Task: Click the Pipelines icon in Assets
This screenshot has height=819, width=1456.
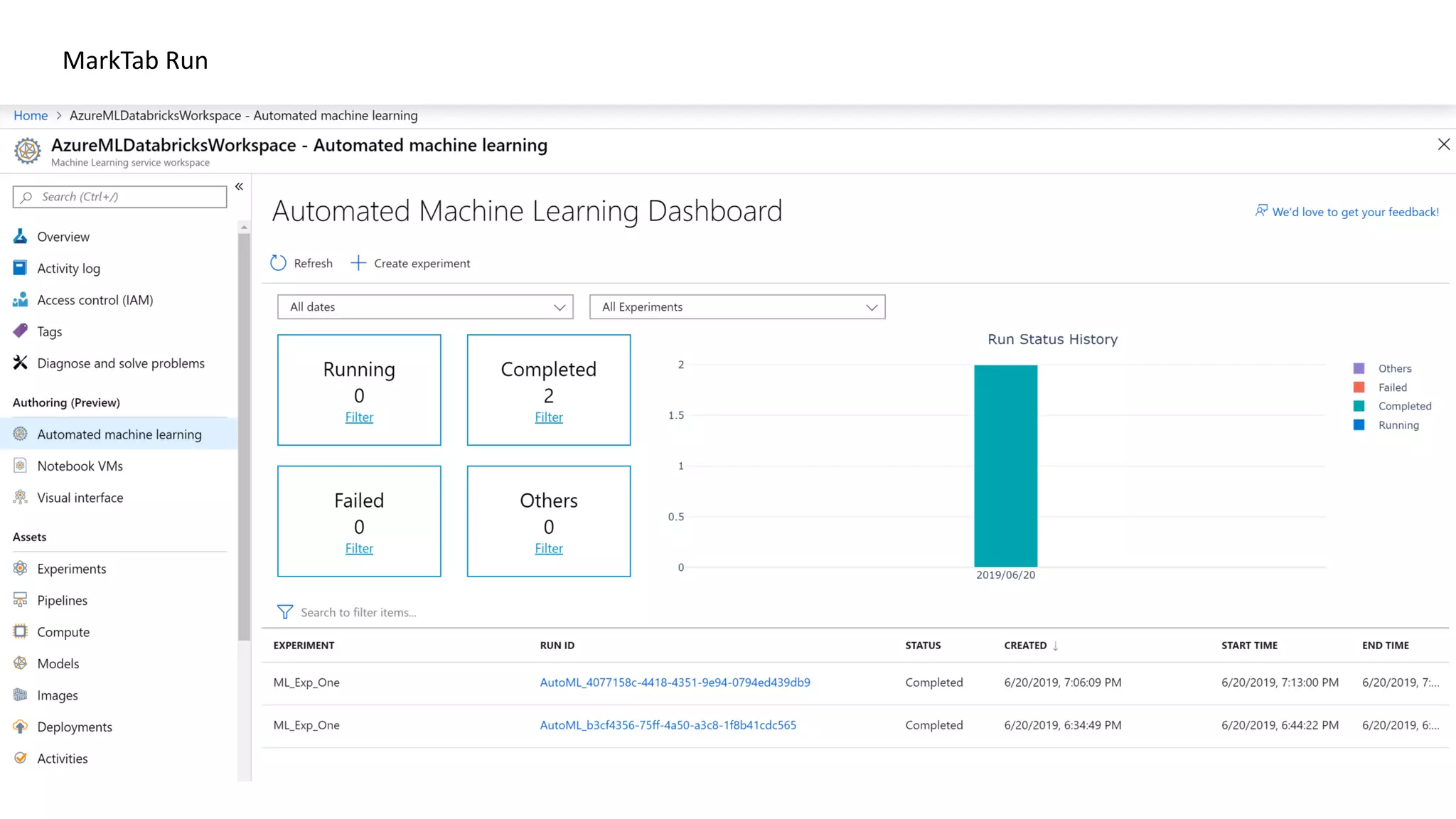Action: tap(21, 600)
